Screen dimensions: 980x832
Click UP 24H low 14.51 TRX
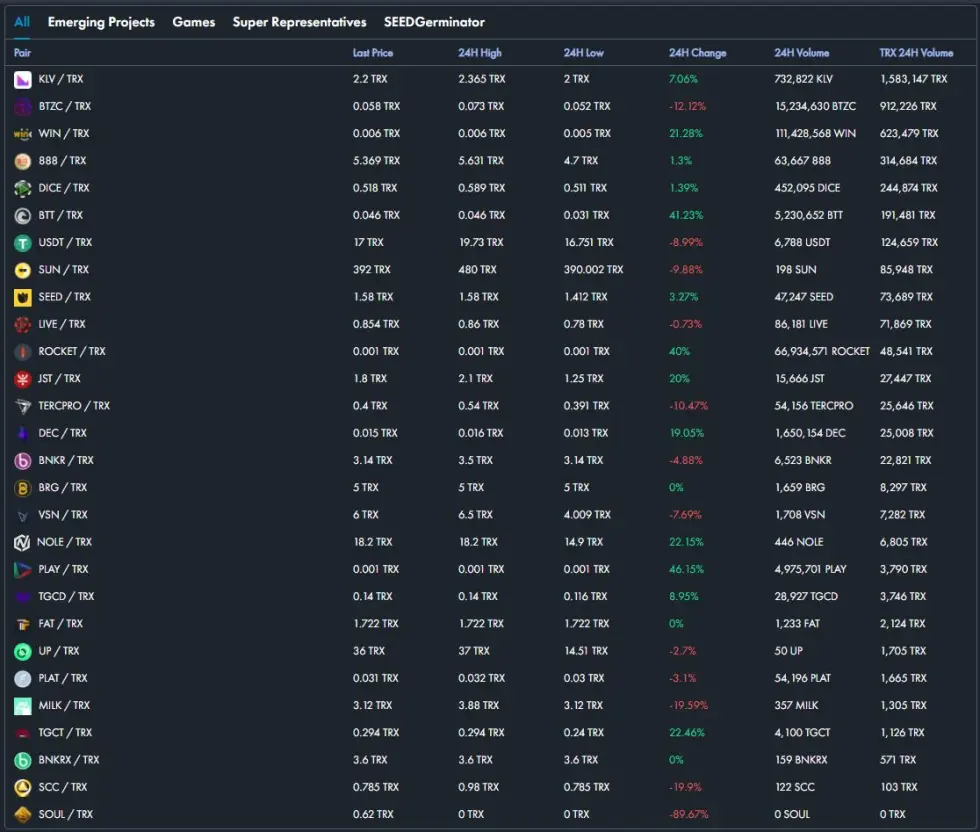click(x=586, y=651)
